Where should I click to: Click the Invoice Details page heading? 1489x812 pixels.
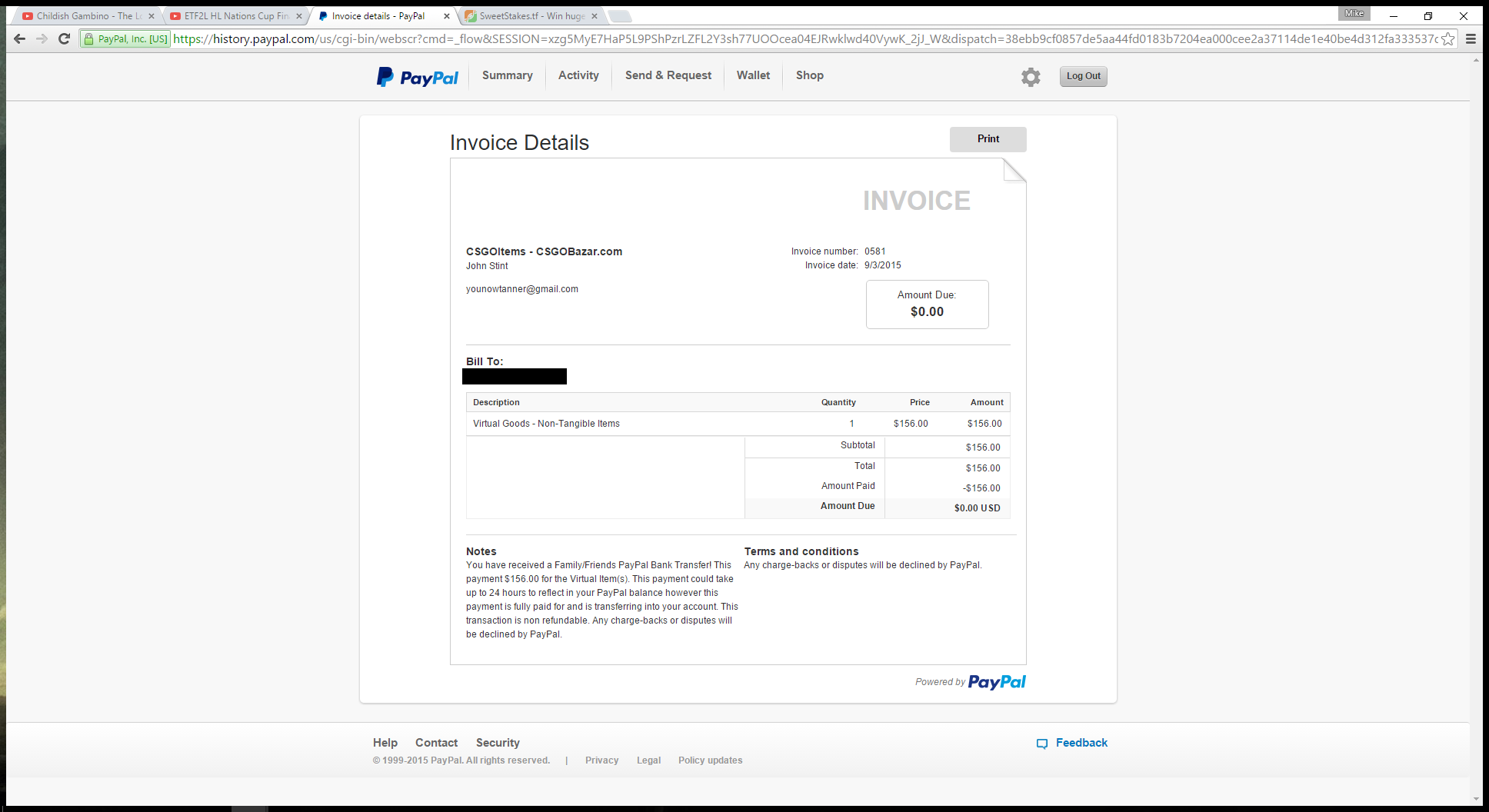(x=519, y=143)
